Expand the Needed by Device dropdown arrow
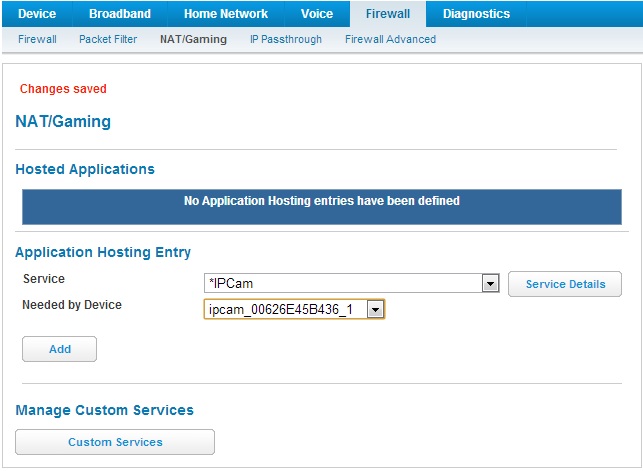 [x=375, y=309]
